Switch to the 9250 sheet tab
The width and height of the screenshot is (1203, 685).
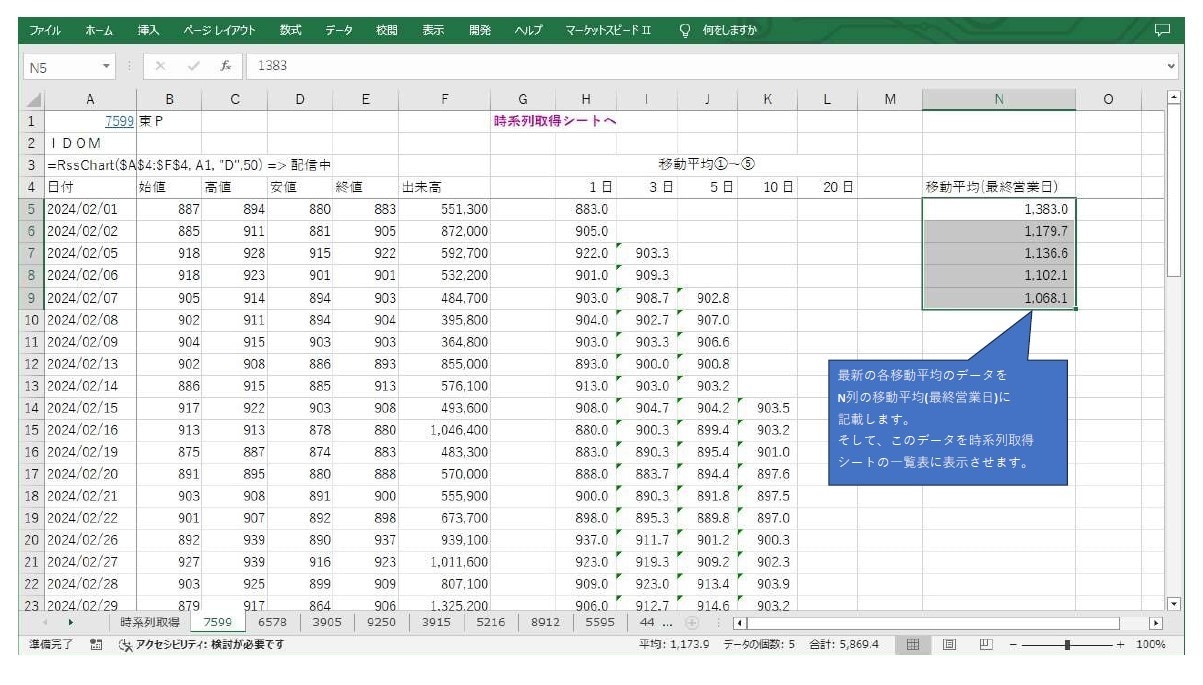(x=381, y=622)
